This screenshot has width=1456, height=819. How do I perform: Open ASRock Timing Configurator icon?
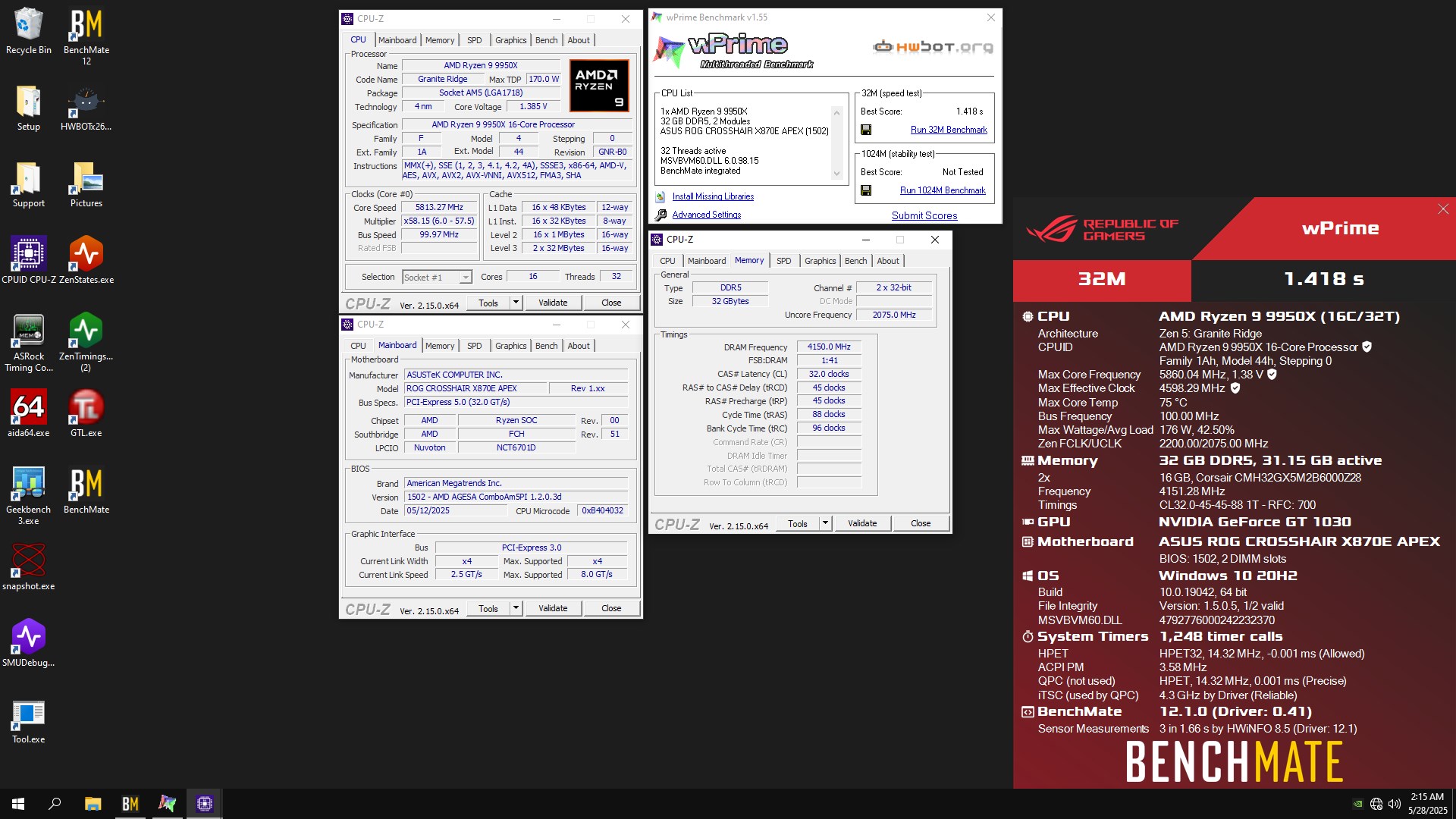tap(29, 342)
